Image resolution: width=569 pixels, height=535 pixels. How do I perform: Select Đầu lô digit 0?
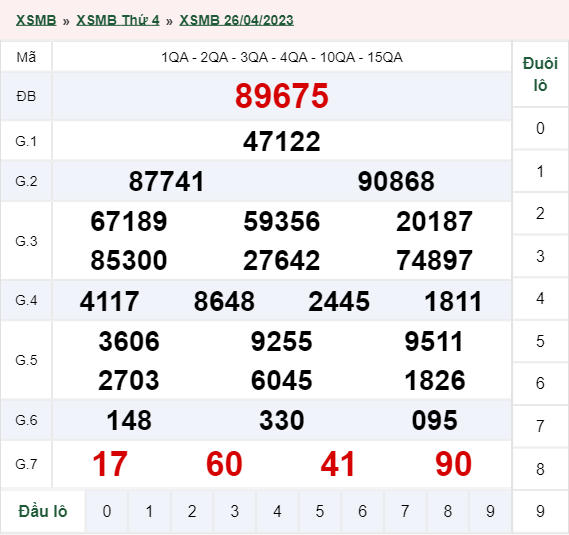[107, 511]
